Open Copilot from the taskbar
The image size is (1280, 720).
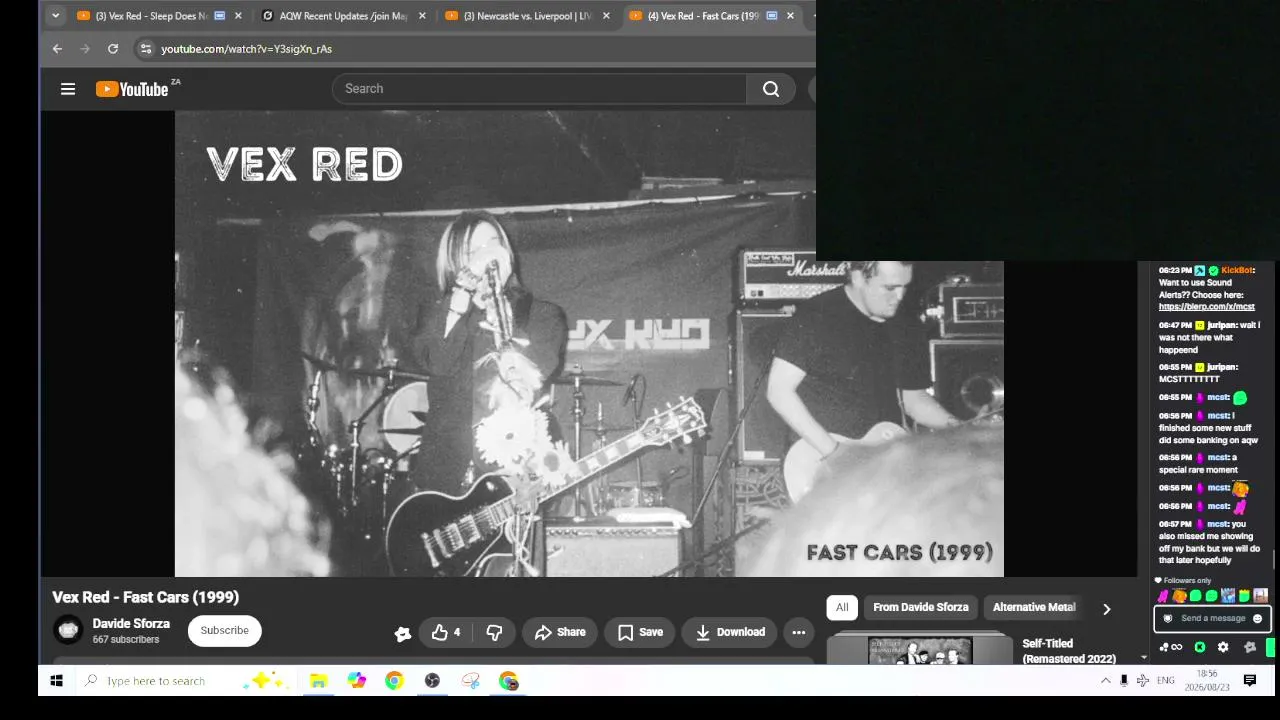tap(357, 681)
